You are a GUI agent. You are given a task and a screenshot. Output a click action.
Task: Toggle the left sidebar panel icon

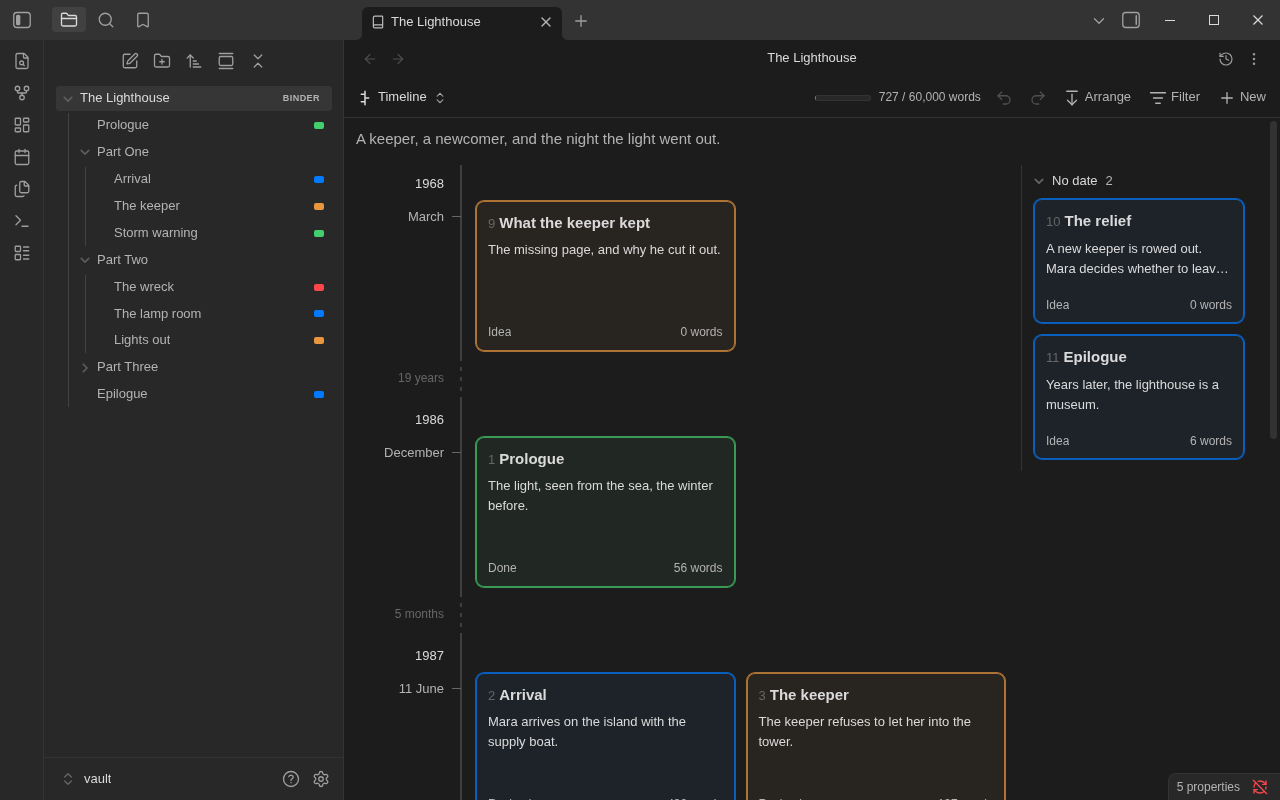pos(22,20)
